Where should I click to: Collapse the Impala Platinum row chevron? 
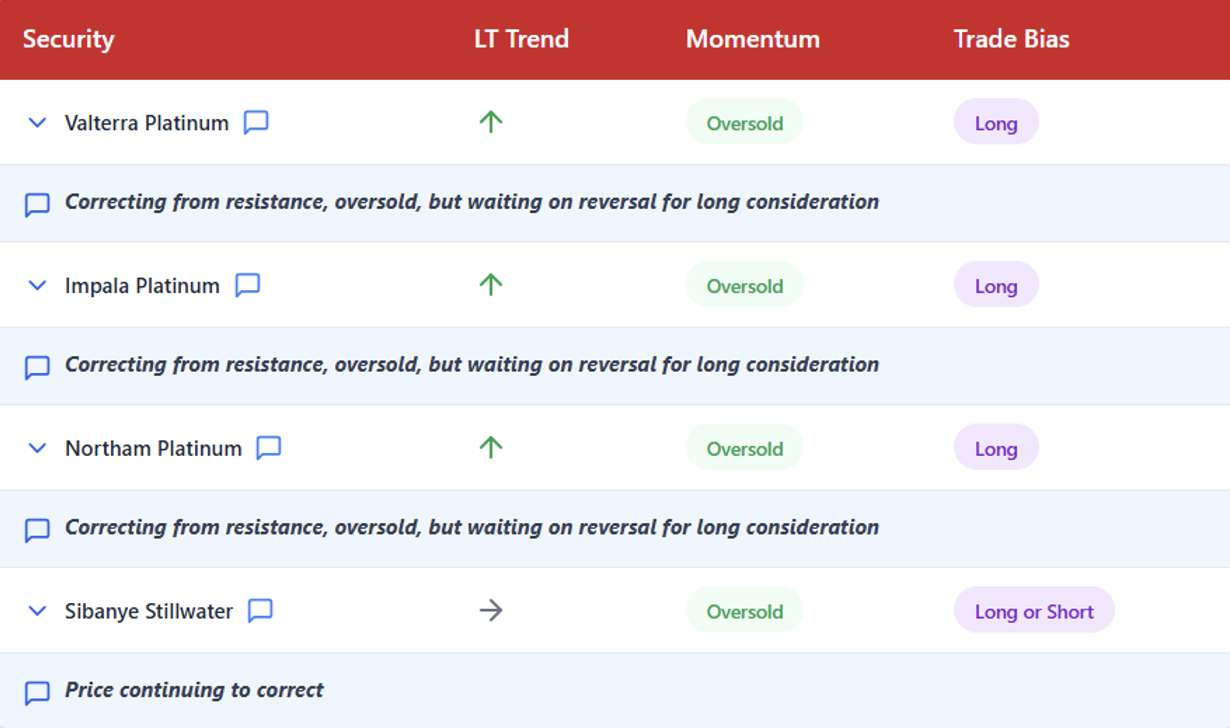coord(37,285)
